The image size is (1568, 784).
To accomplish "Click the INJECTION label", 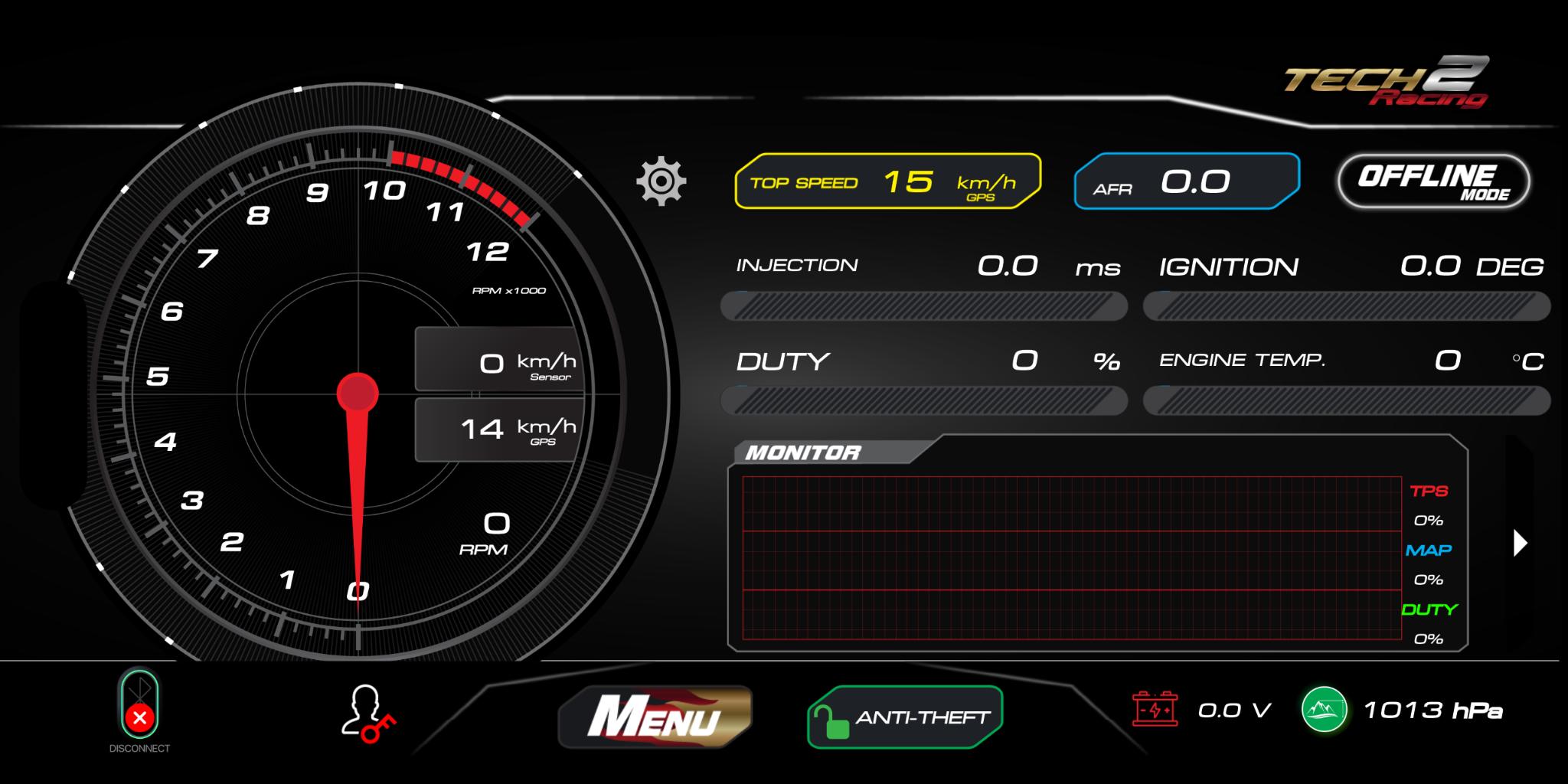I will tap(797, 265).
